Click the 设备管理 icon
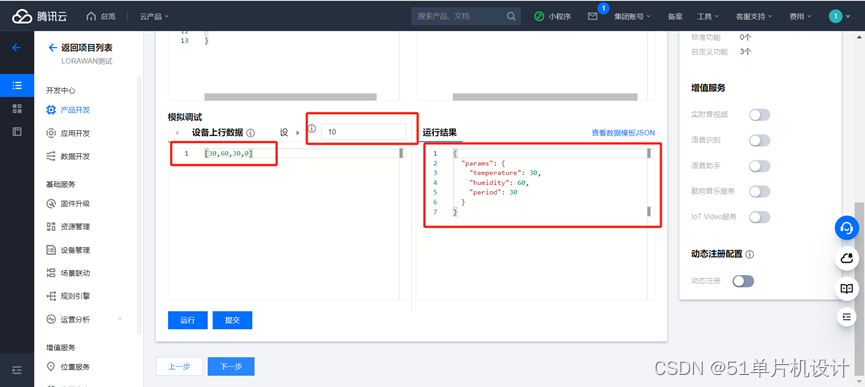The width and height of the screenshot is (865, 387). pyautogui.click(x=51, y=250)
